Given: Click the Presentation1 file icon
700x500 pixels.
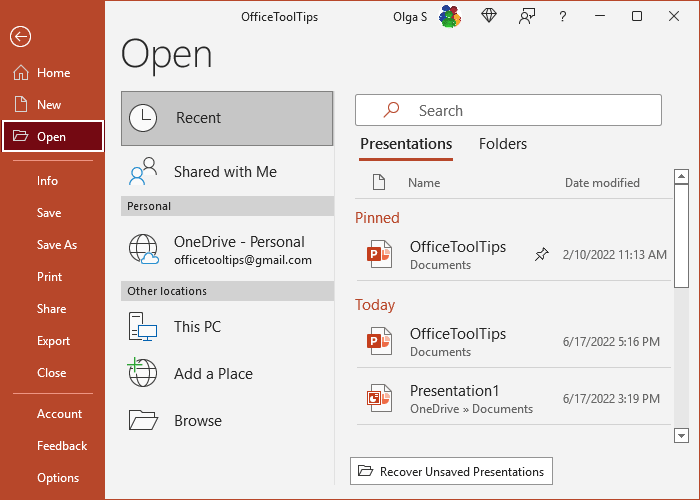Looking at the screenshot, I should [379, 398].
